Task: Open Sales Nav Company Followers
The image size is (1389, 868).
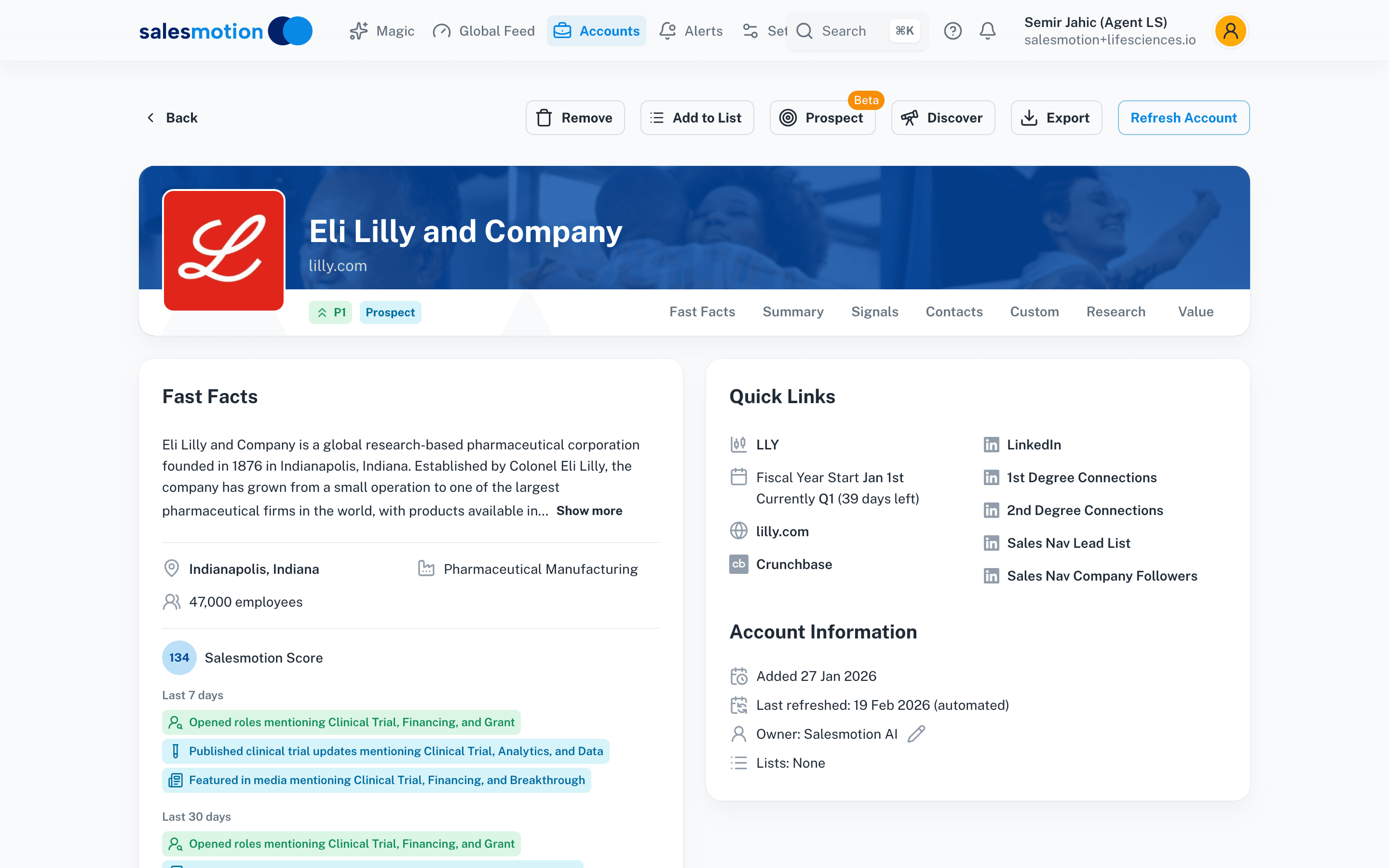Action: click(1102, 576)
